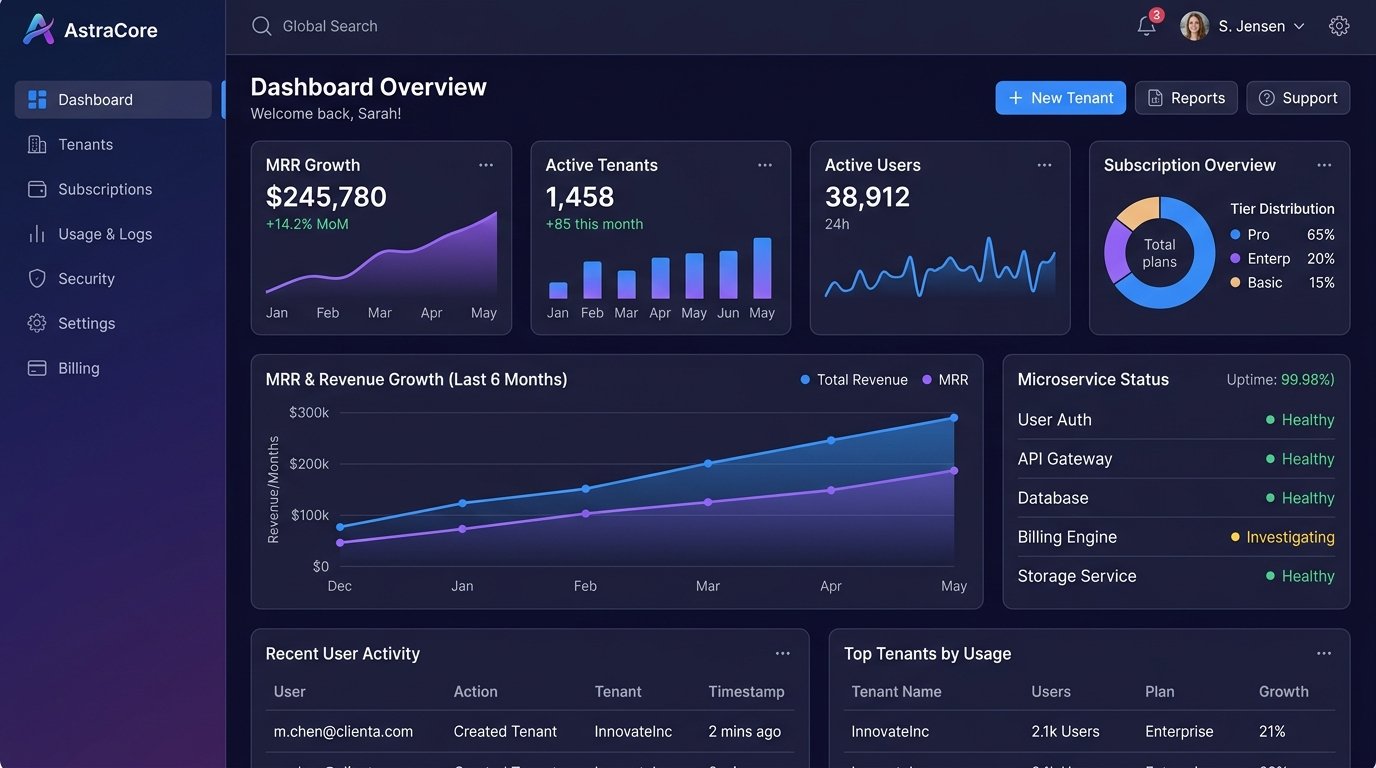Screen dimensions: 1376x768
Task: Open the Usage & Logs menu item
Action: [x=113, y=234]
